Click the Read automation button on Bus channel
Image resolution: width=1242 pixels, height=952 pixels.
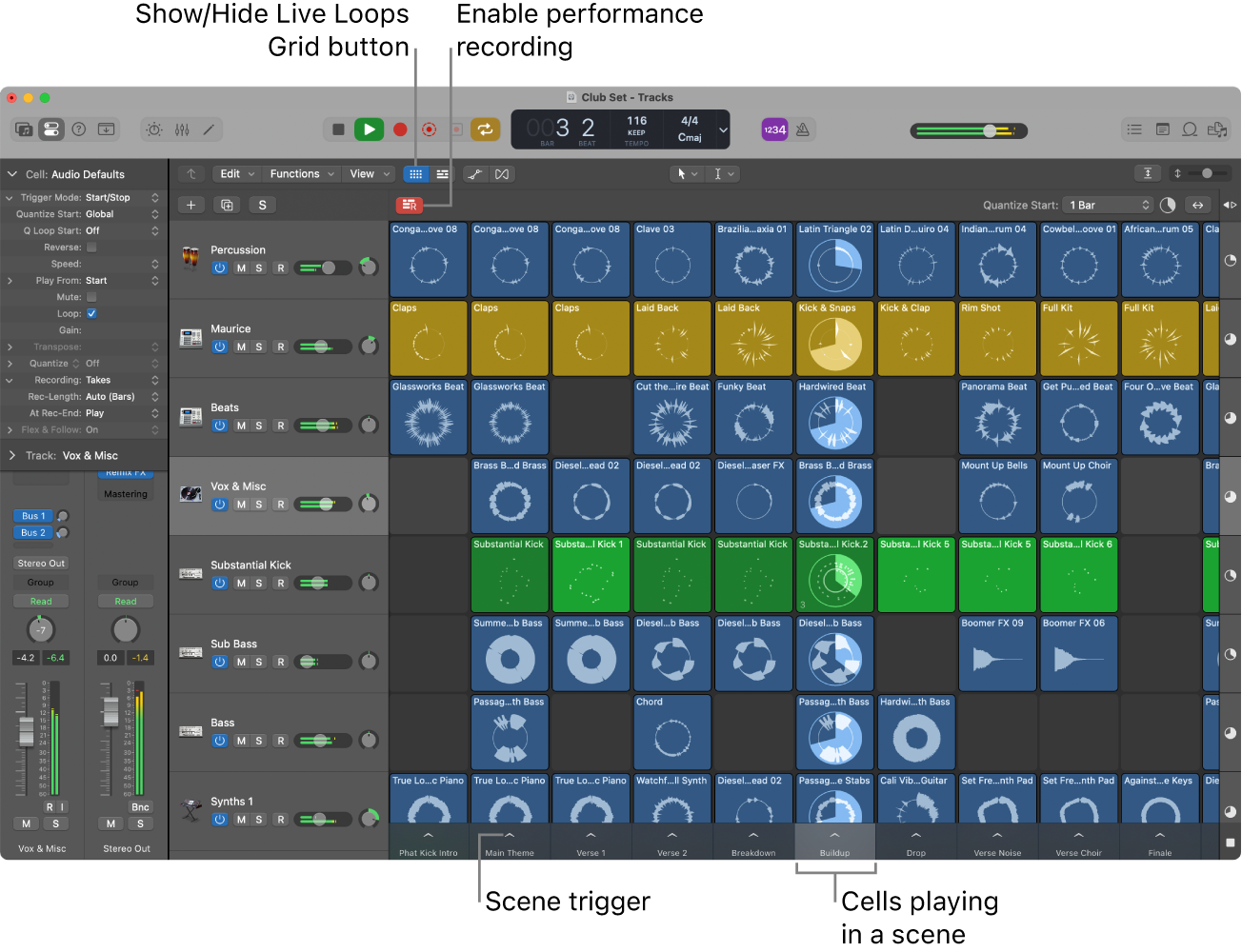41,601
